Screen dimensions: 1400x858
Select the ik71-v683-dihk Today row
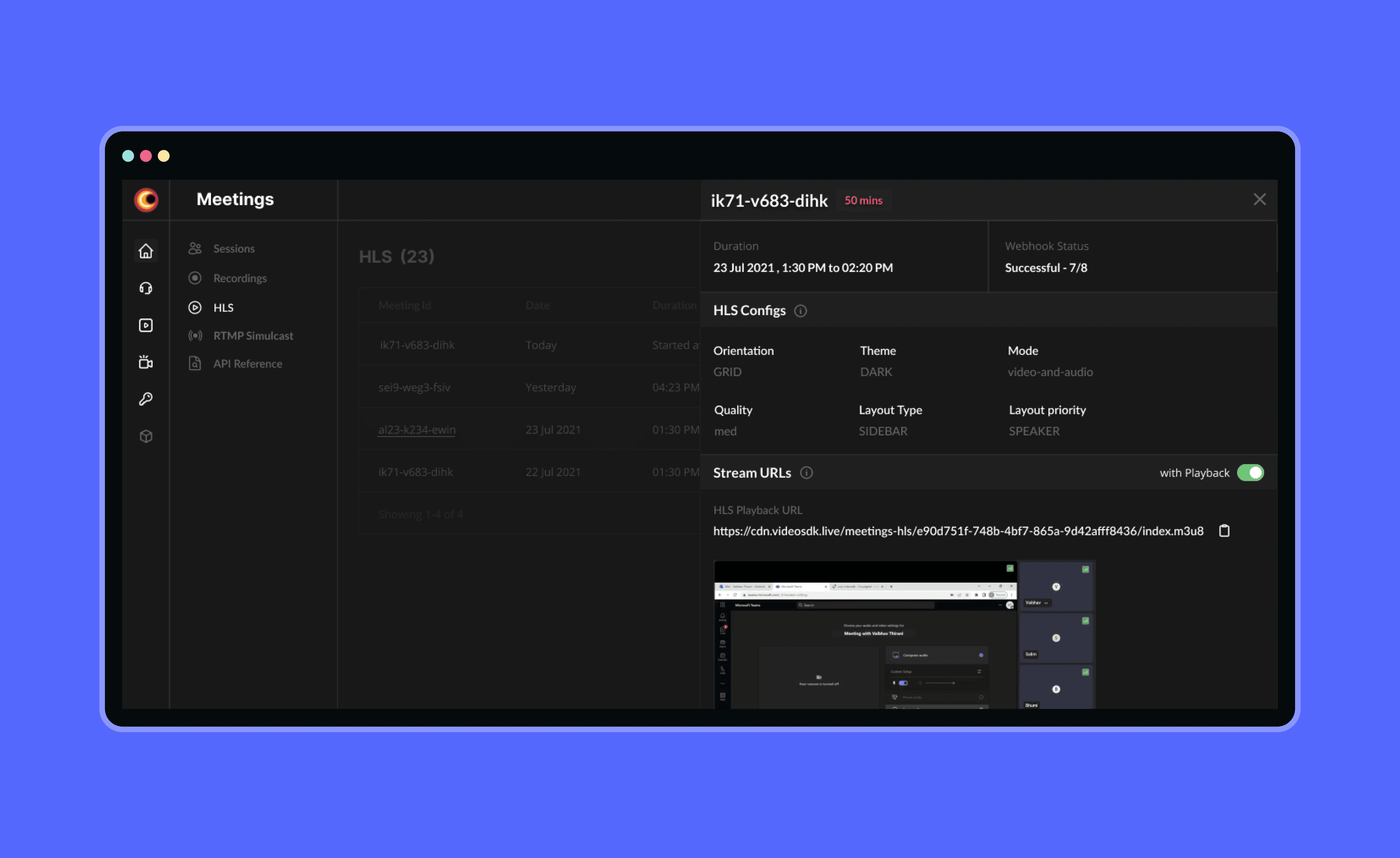click(529, 345)
